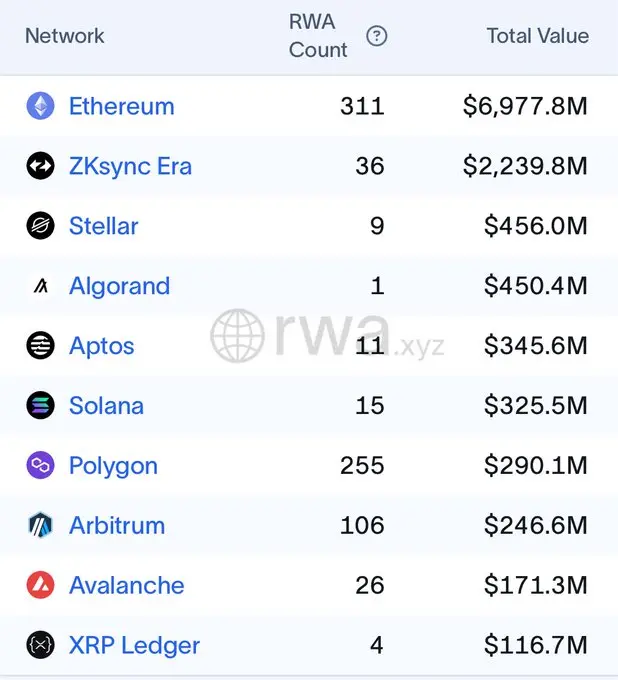
Task: Click the Aptos logo icon
Action: [x=40, y=346]
